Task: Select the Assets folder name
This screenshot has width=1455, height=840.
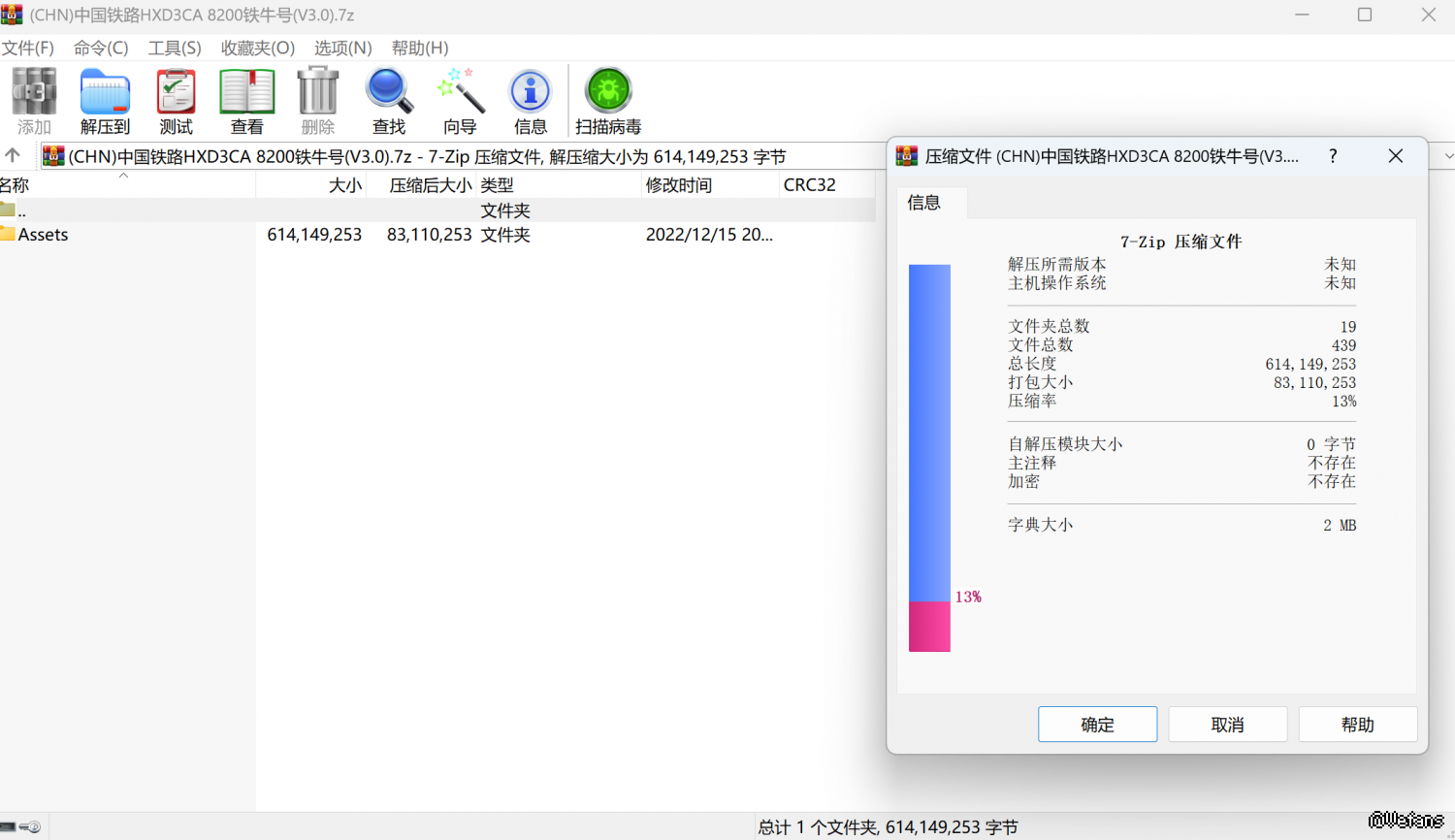Action: pyautogui.click(x=43, y=235)
